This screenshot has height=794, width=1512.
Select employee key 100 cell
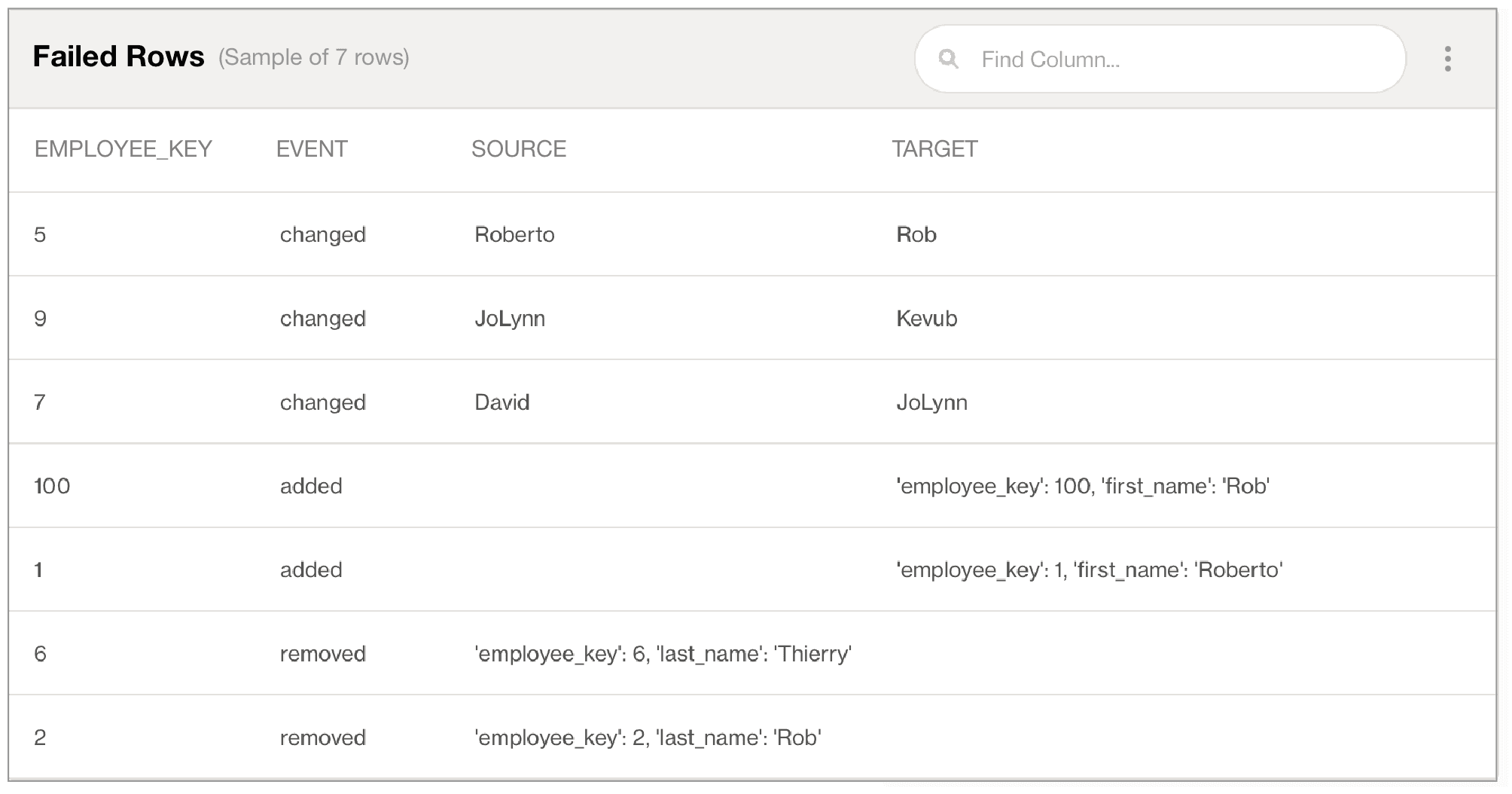[x=52, y=486]
